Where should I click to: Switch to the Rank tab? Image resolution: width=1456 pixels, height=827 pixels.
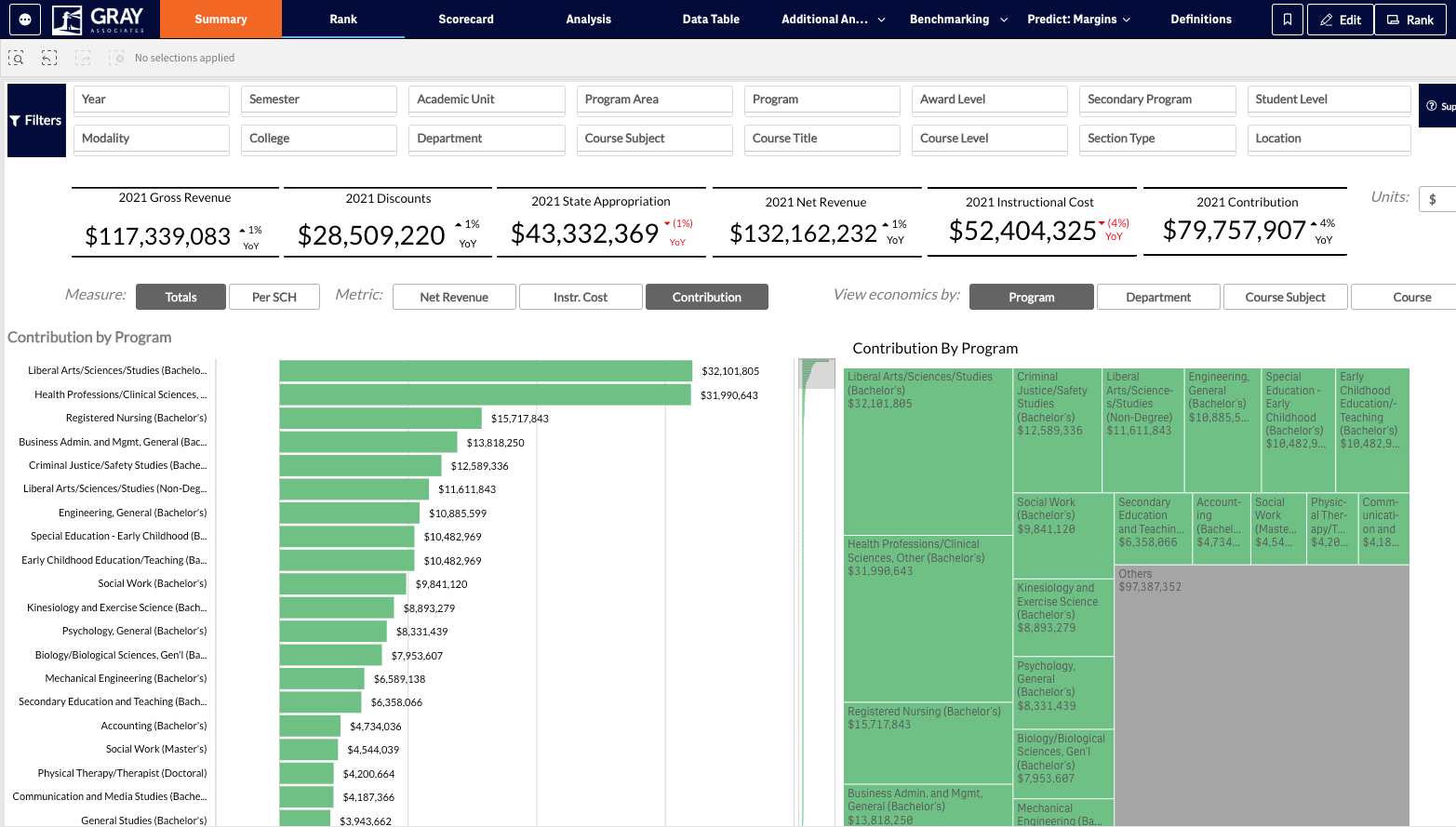(x=343, y=19)
